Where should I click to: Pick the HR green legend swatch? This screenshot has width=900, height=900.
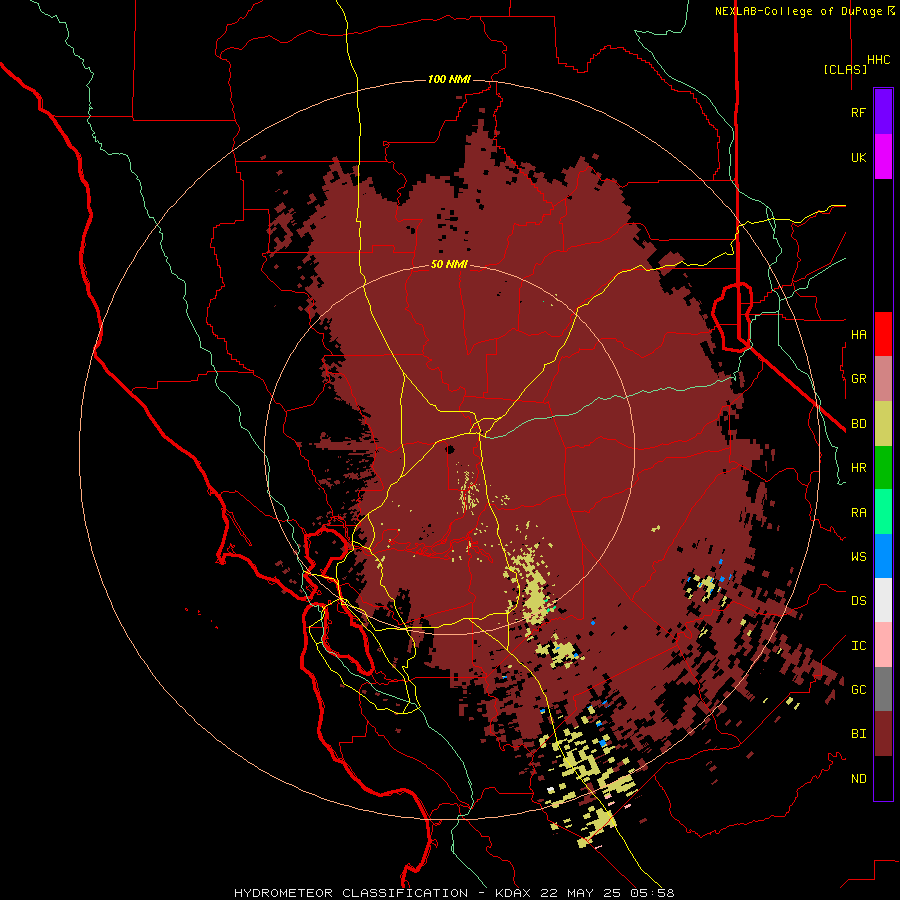(883, 468)
